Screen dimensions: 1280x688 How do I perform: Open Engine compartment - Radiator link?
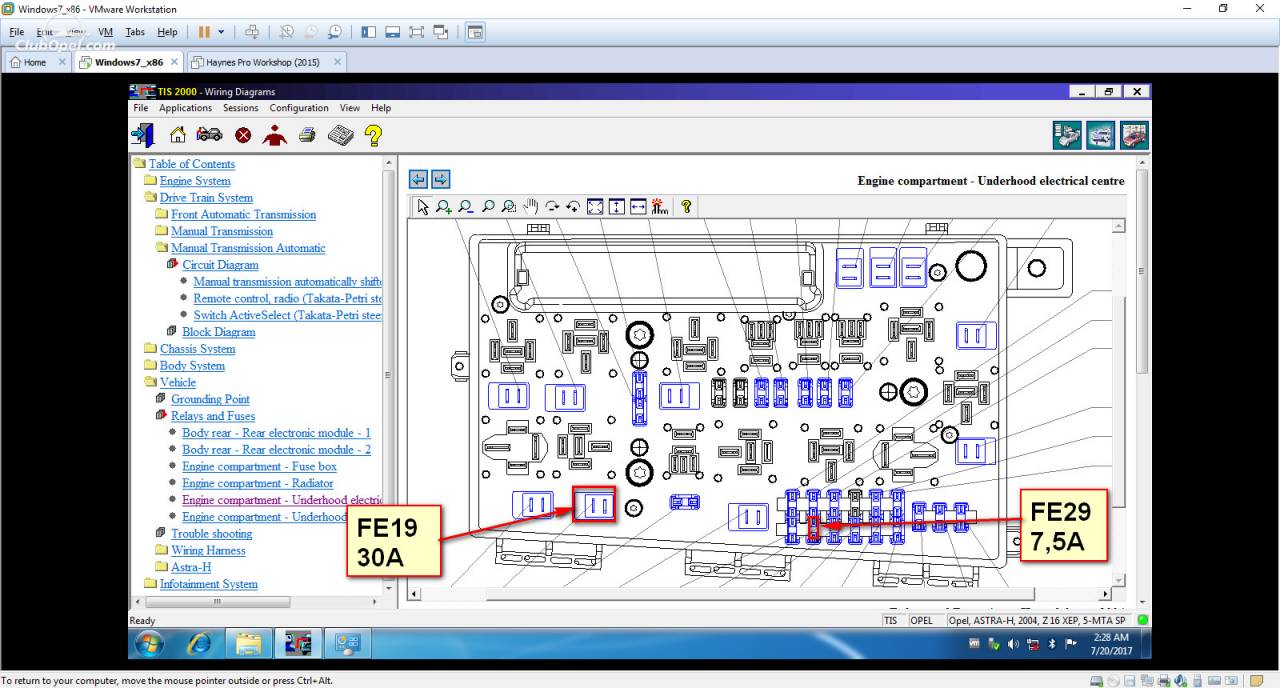click(257, 484)
